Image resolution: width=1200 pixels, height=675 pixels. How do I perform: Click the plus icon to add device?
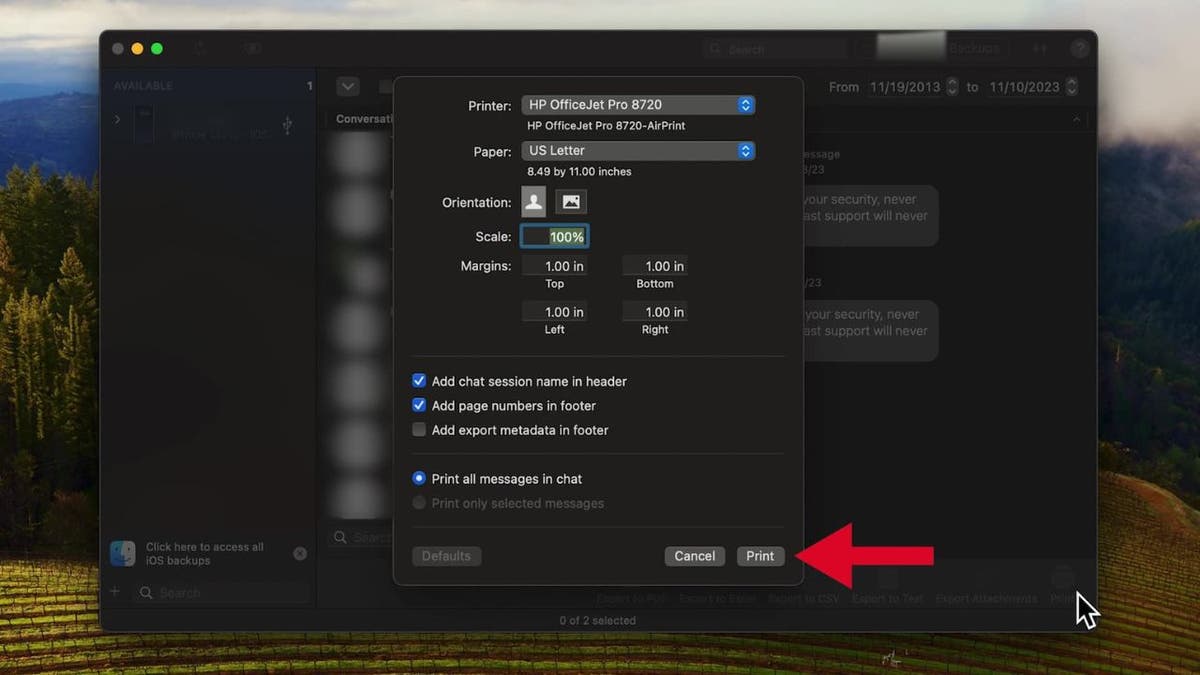tap(114, 592)
